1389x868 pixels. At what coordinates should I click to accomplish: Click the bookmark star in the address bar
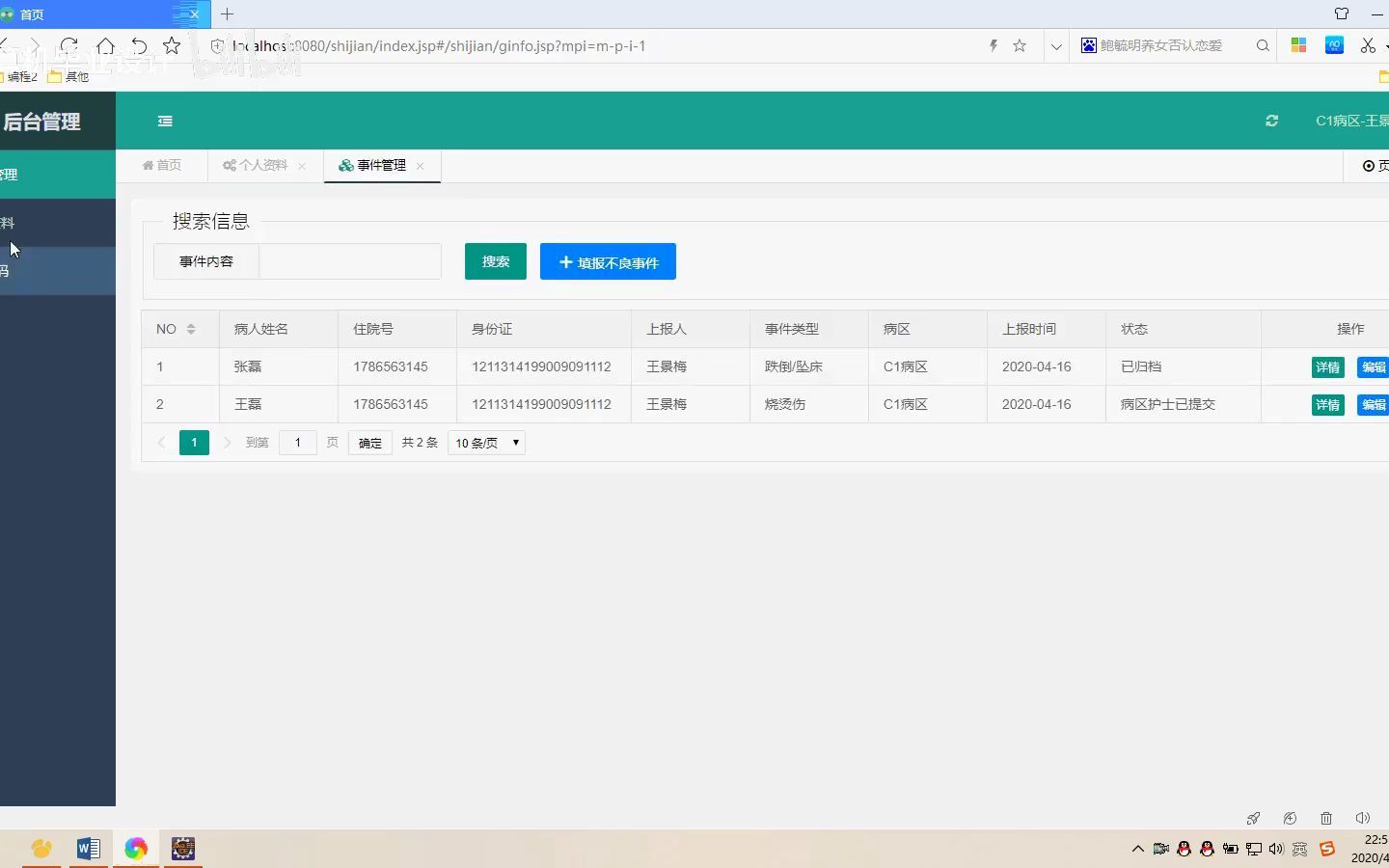(x=1020, y=45)
